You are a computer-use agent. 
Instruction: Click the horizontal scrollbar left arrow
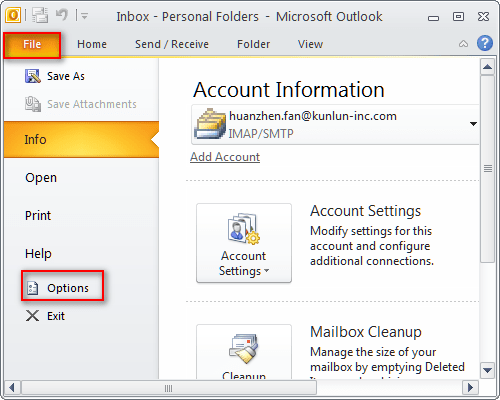12,388
